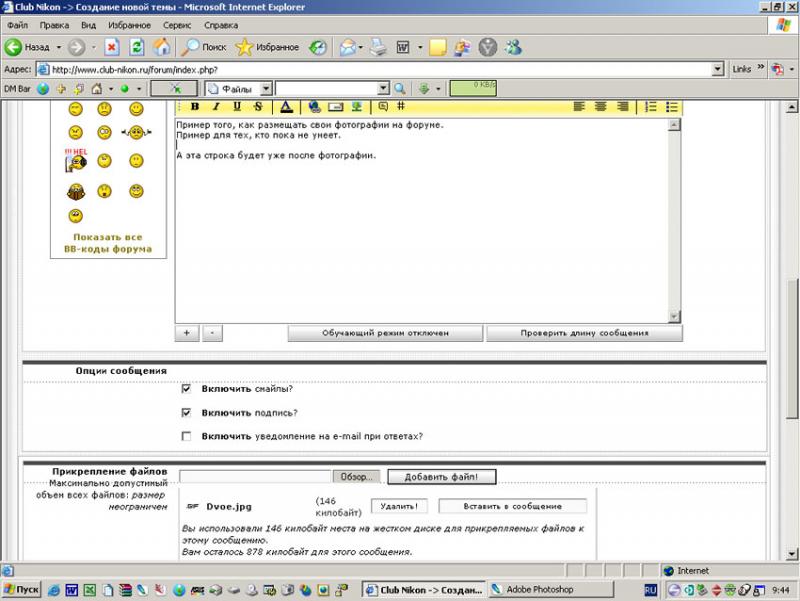Toggle 'Включить смайлы?' checkbox
Viewport: 800px width, 601px height.
click(x=186, y=389)
